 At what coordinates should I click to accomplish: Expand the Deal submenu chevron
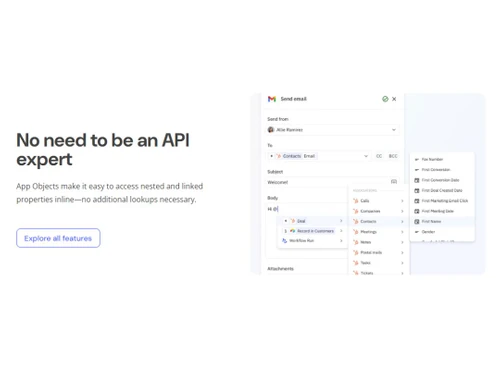pyautogui.click(x=341, y=221)
